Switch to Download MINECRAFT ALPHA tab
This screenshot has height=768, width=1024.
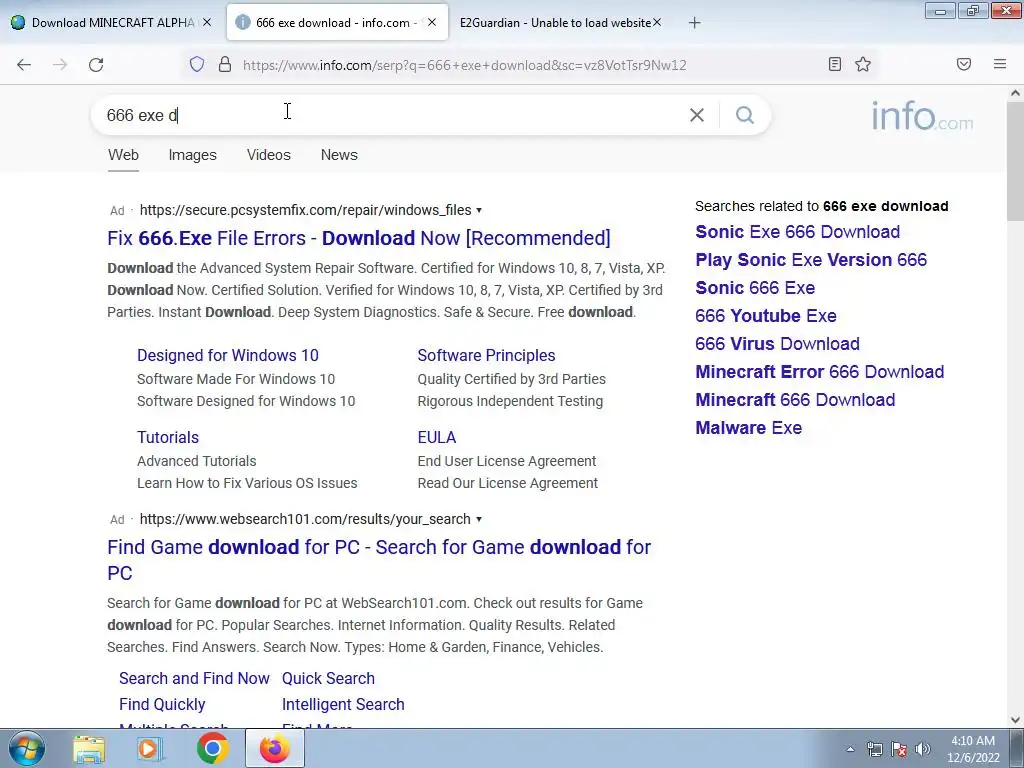111,22
